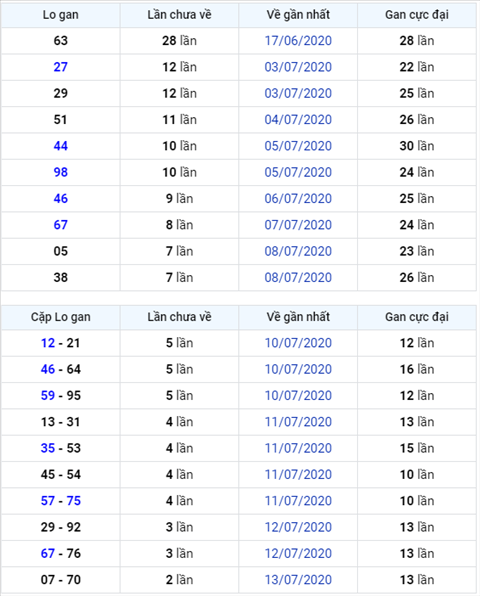Click 08/07/2020 in the number 05 row
Image resolution: width=480 pixels, height=596 pixels.
298,251
